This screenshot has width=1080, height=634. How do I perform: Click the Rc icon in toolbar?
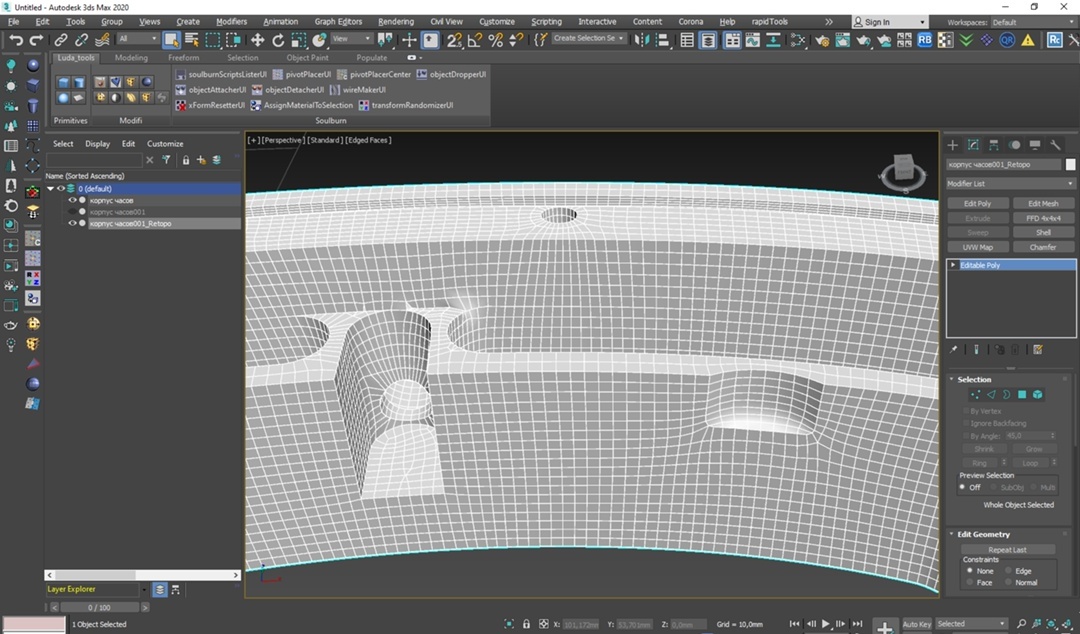[1055, 40]
